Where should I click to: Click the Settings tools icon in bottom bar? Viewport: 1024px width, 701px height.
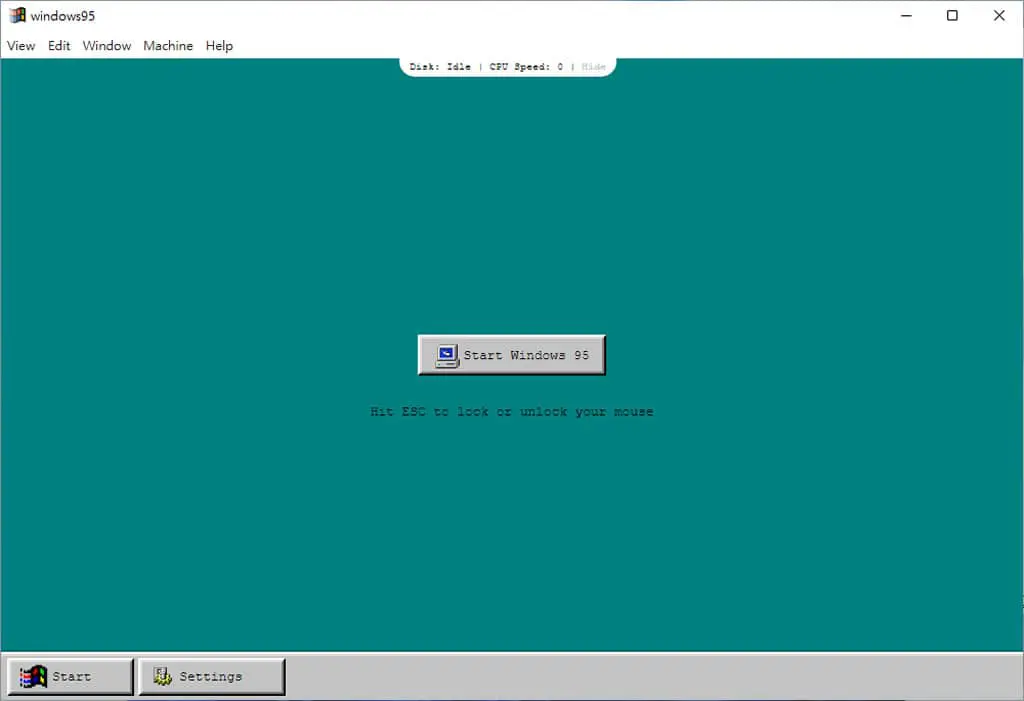click(162, 676)
